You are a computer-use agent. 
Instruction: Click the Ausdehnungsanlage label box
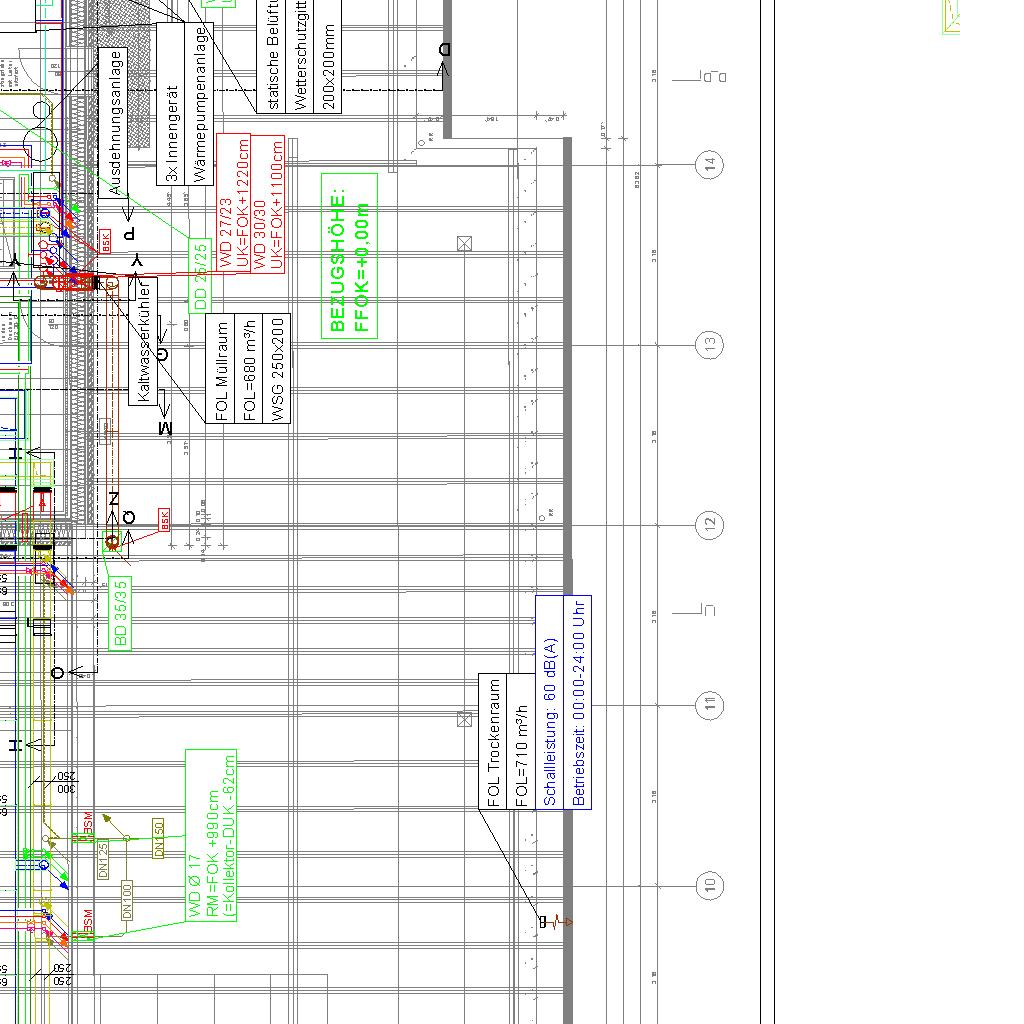[113, 122]
